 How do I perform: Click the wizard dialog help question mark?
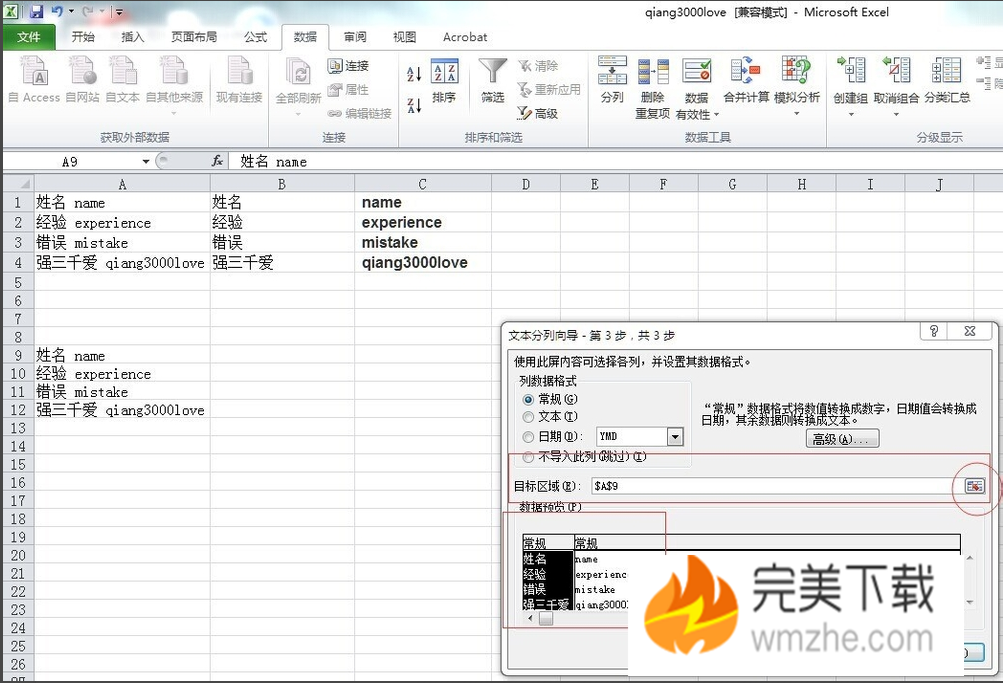point(934,331)
